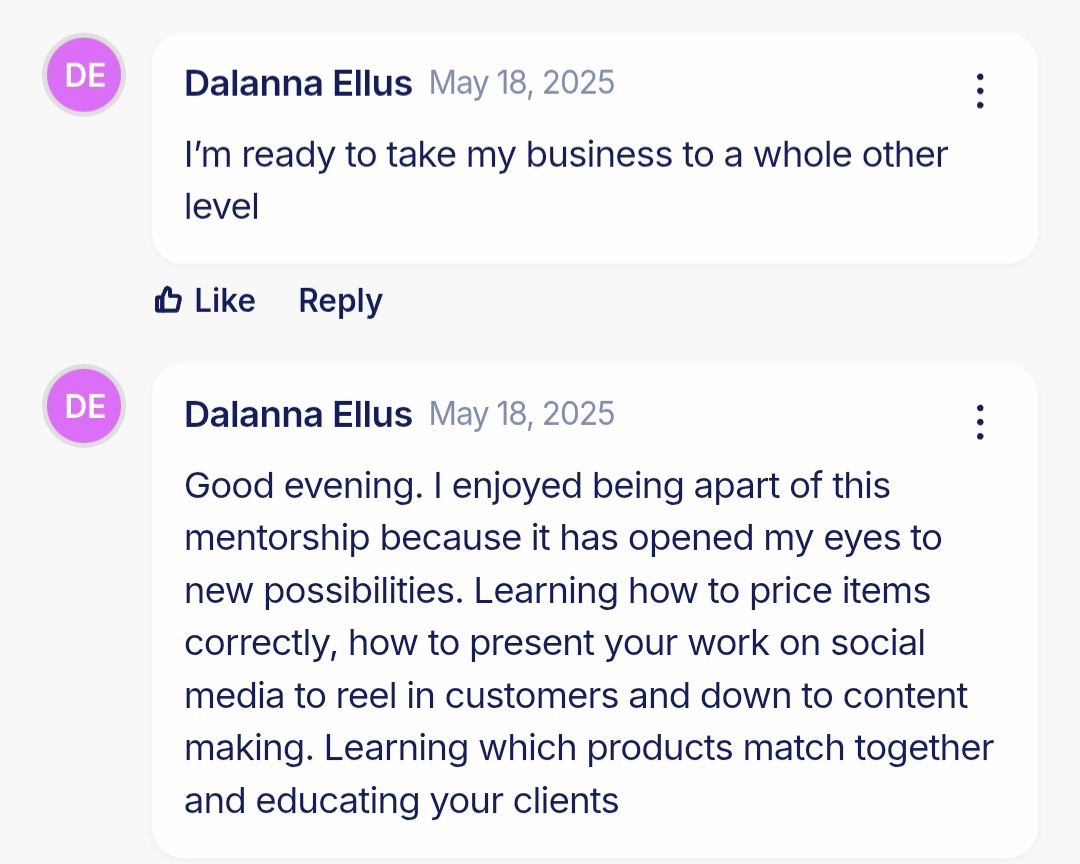1080x864 pixels.
Task: Click DE avatar beside the first comment
Action: tap(84, 74)
